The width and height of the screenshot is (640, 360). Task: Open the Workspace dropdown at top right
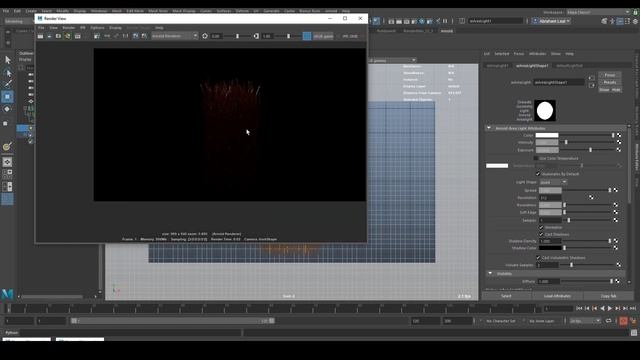(x=598, y=12)
